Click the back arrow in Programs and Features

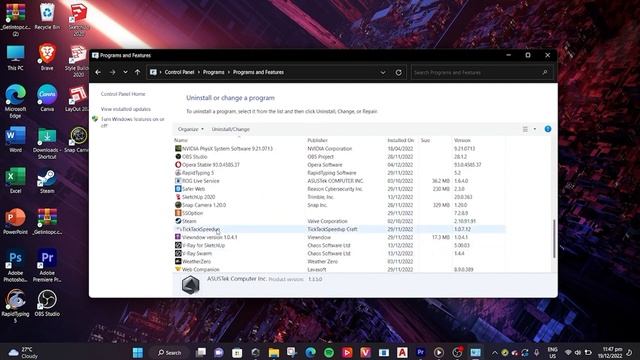[98, 72]
